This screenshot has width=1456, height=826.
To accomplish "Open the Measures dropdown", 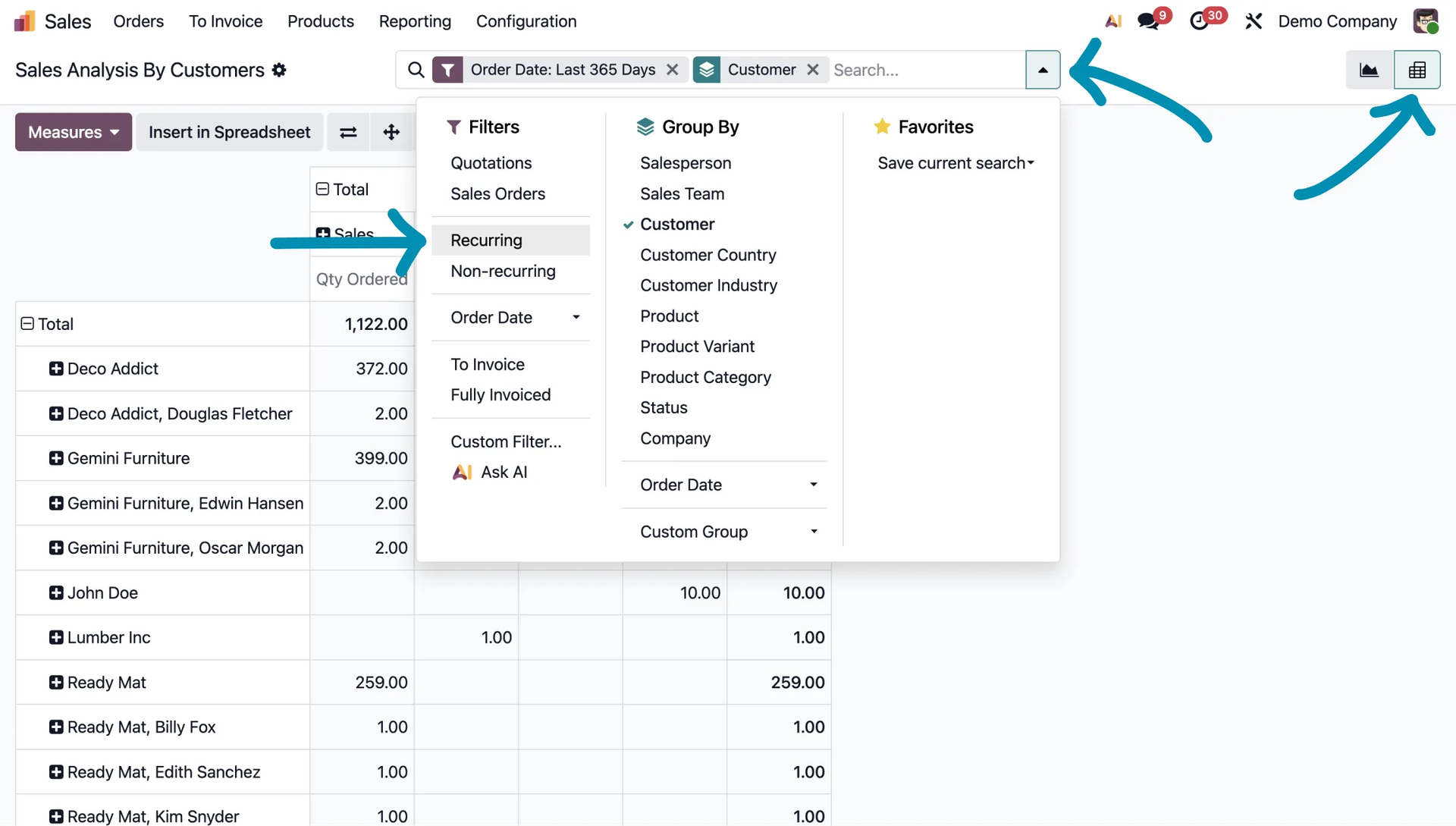I will [74, 133].
